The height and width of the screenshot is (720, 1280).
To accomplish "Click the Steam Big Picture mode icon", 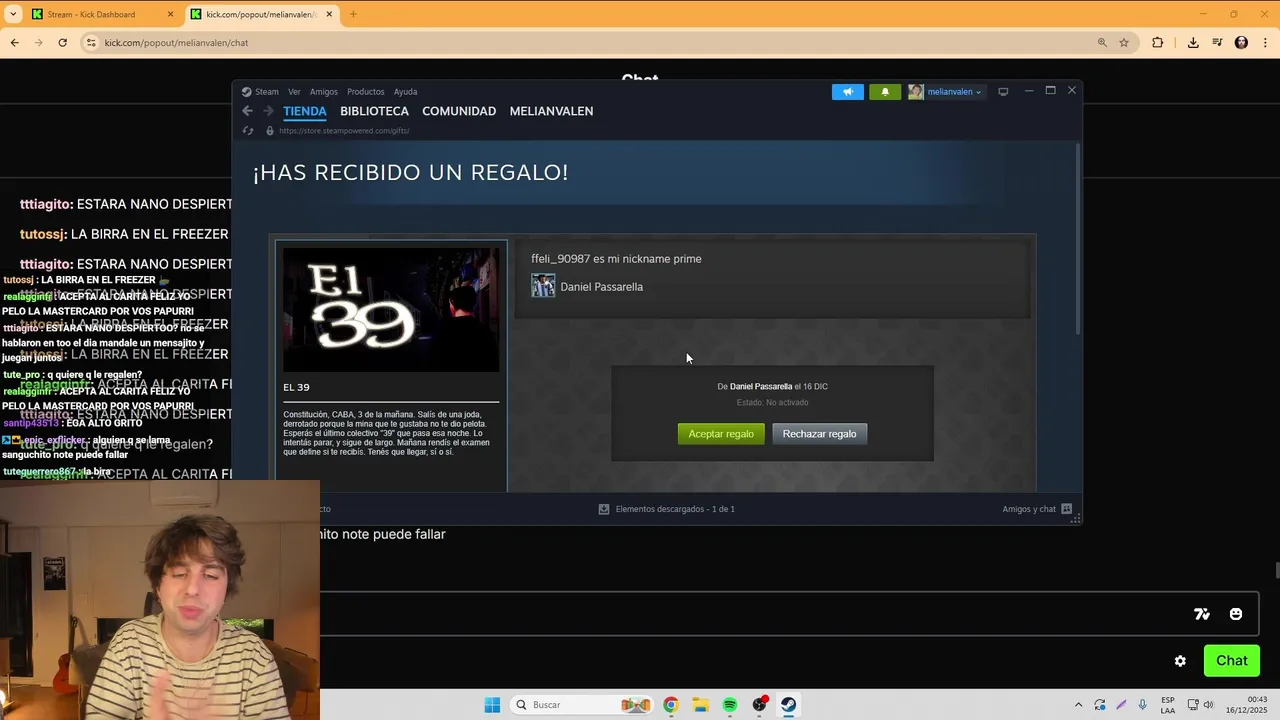I will pyautogui.click(x=1003, y=92).
